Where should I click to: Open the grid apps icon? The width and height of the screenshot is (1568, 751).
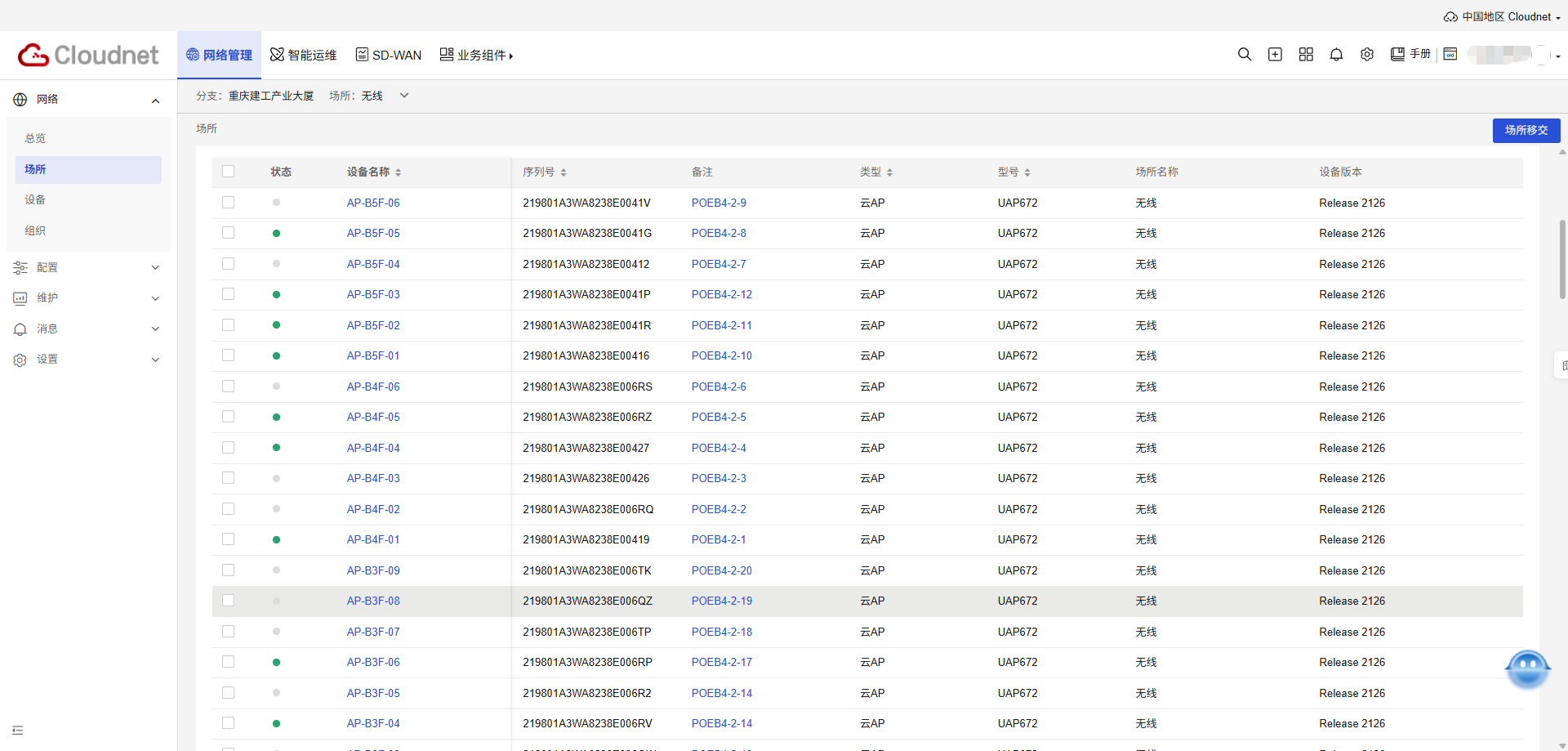[x=1306, y=54]
